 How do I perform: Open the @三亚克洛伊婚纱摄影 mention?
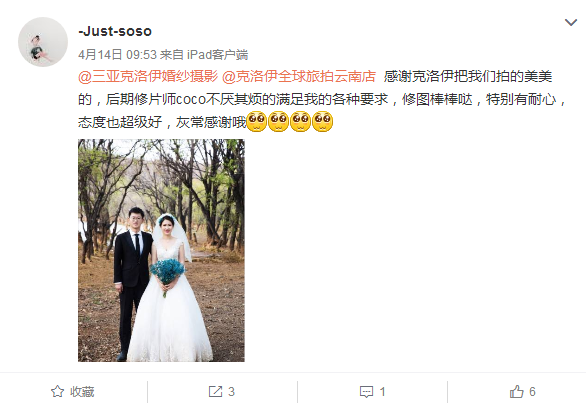click(x=148, y=76)
